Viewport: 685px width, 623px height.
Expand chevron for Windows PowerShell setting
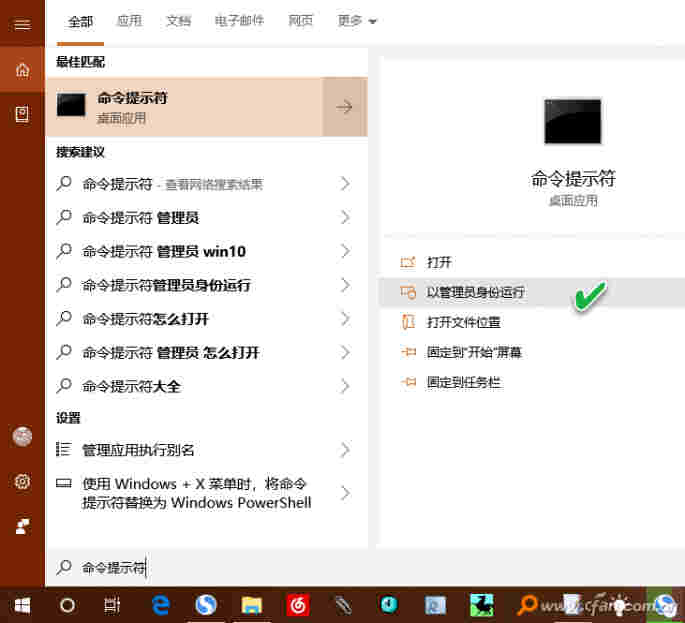[345, 493]
